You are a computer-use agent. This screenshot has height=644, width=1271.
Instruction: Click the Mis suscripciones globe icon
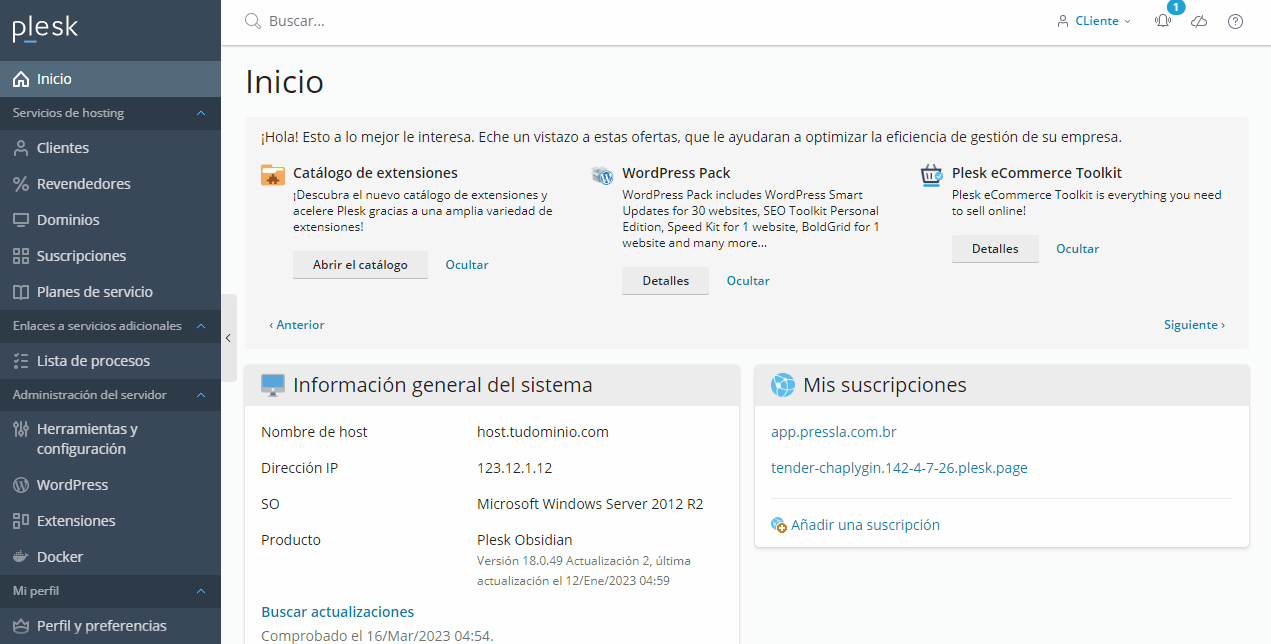pyautogui.click(x=783, y=385)
